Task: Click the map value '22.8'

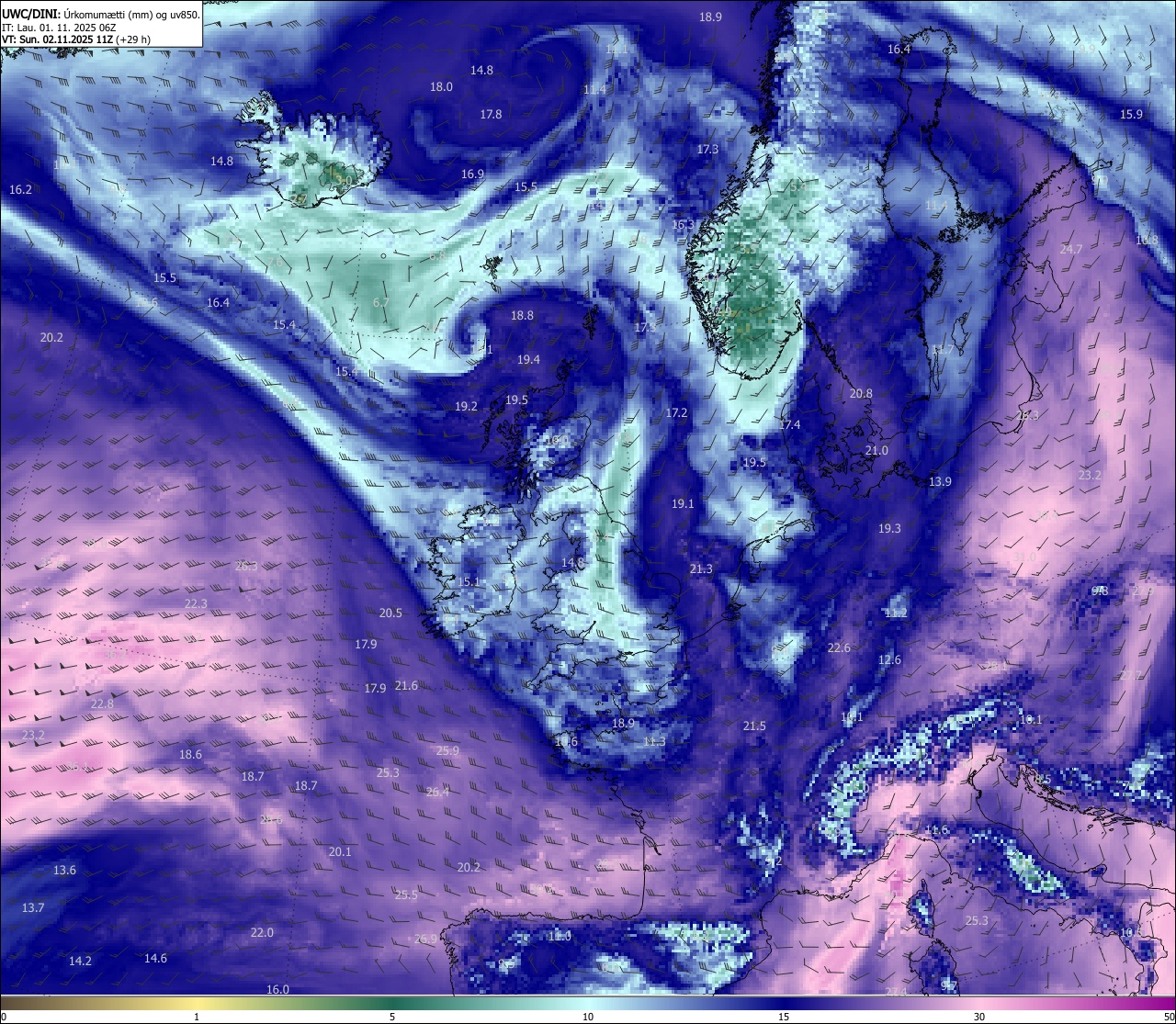Action: (x=102, y=703)
